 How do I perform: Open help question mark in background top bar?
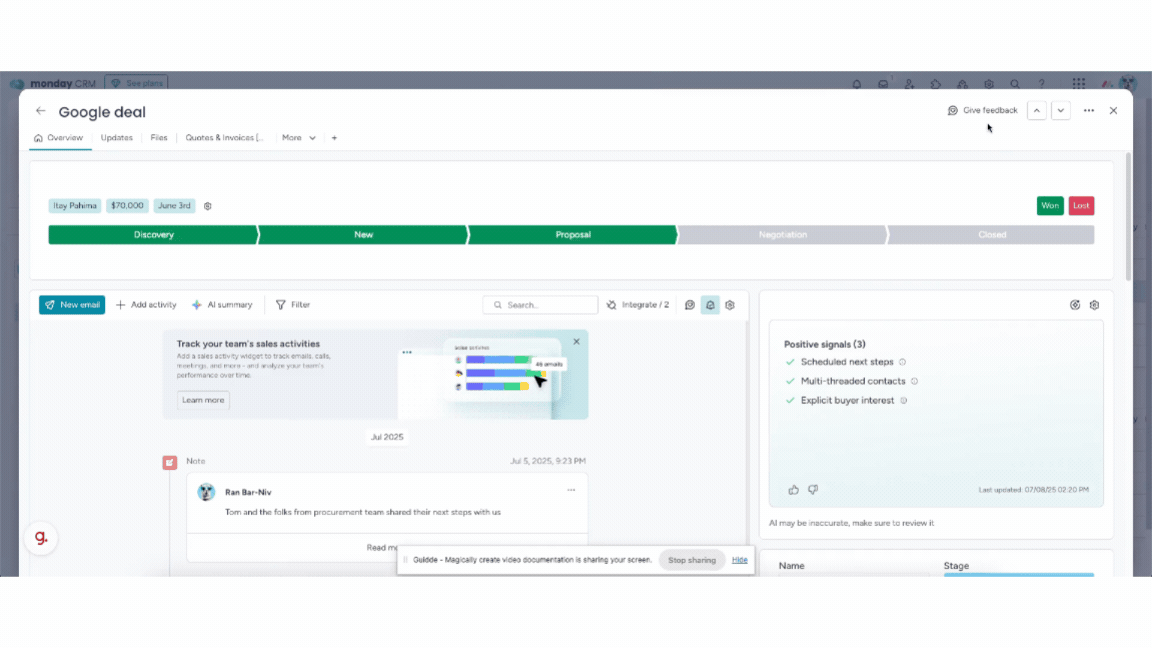tap(1041, 84)
